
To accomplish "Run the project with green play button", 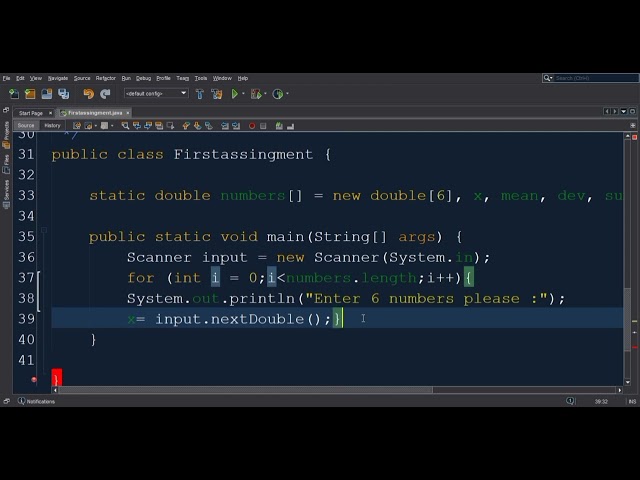I will click(x=235, y=94).
